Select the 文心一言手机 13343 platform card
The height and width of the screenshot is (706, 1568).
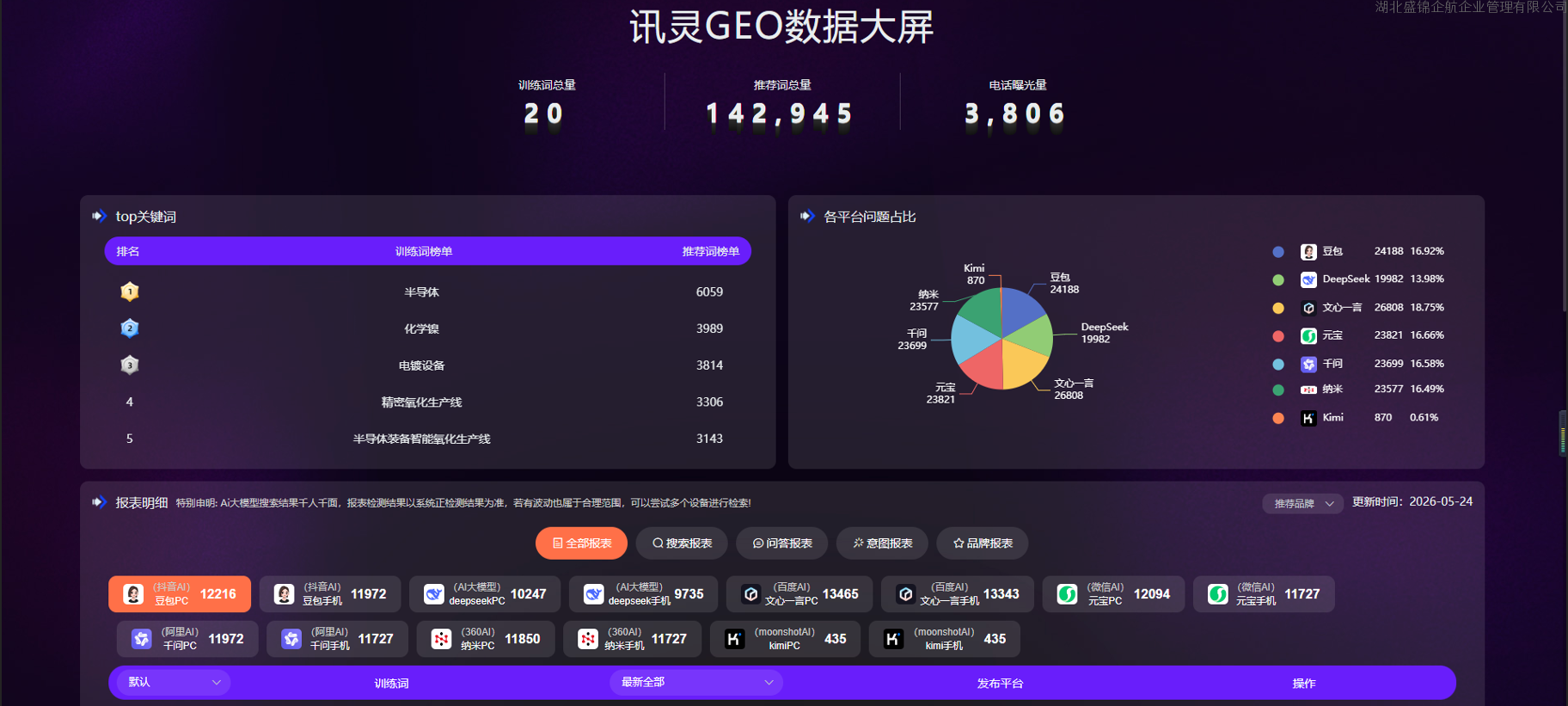click(958, 594)
